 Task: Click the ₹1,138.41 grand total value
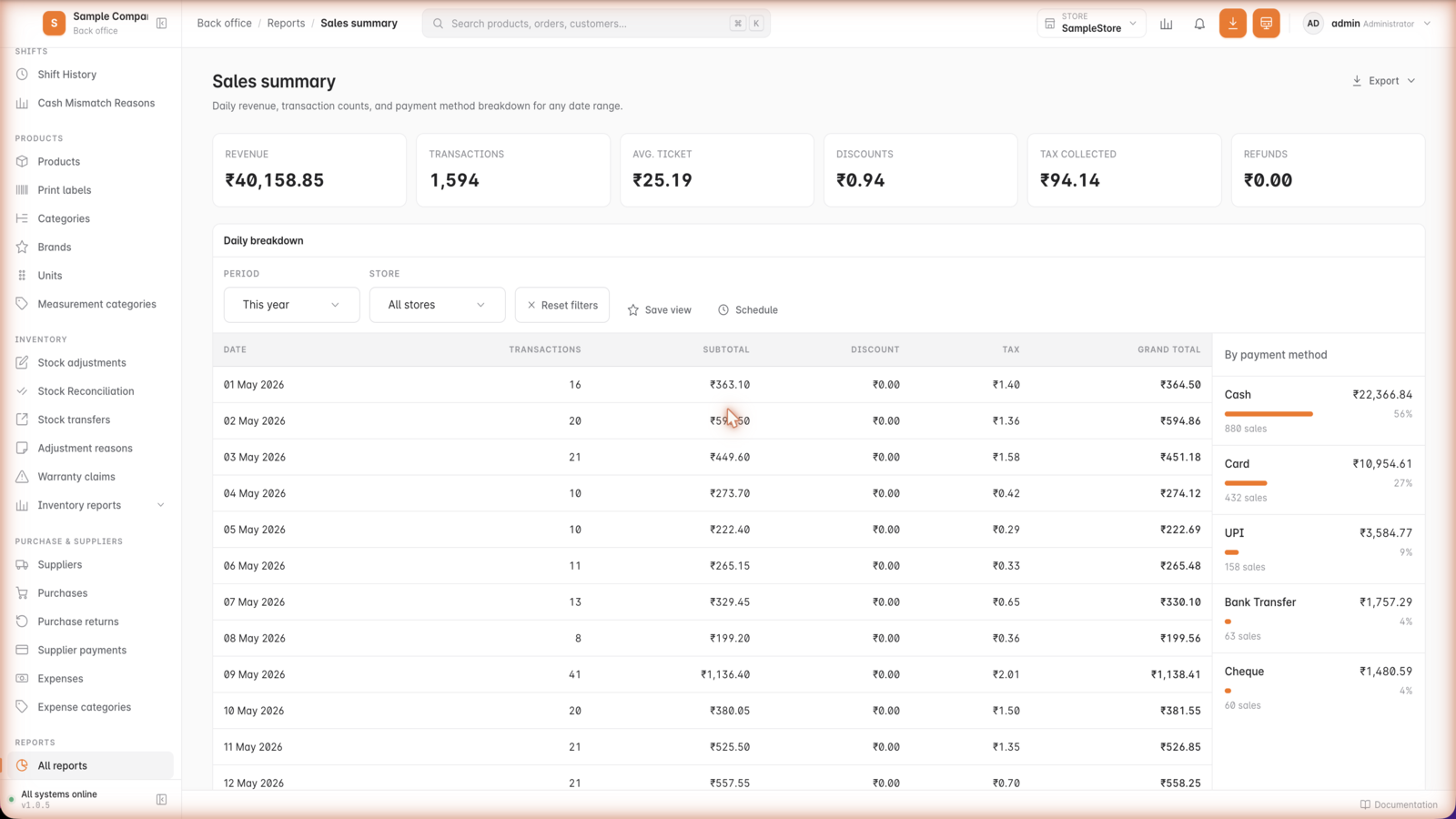1176,674
